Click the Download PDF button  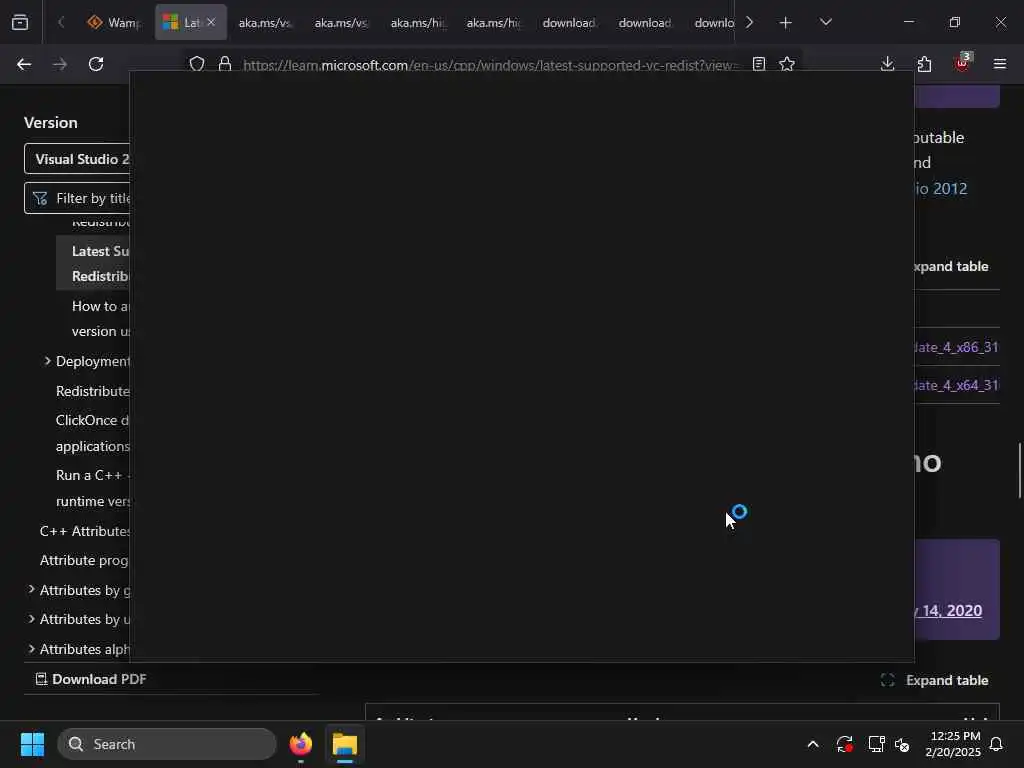click(x=91, y=679)
